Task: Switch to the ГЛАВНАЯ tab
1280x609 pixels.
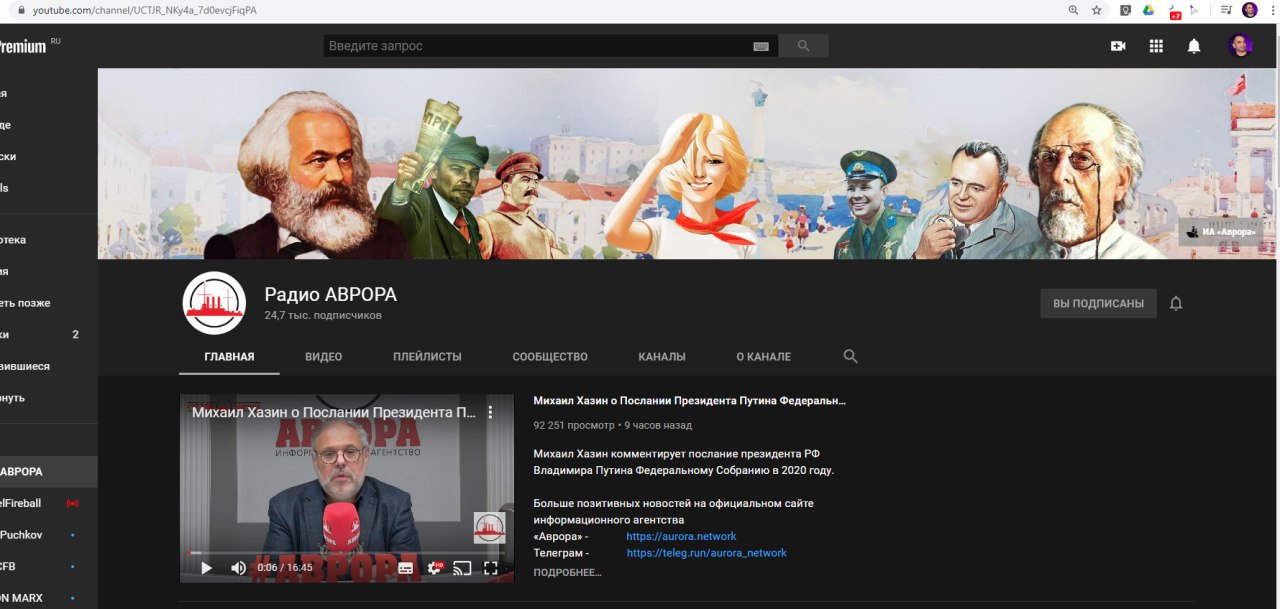Action: coord(229,357)
